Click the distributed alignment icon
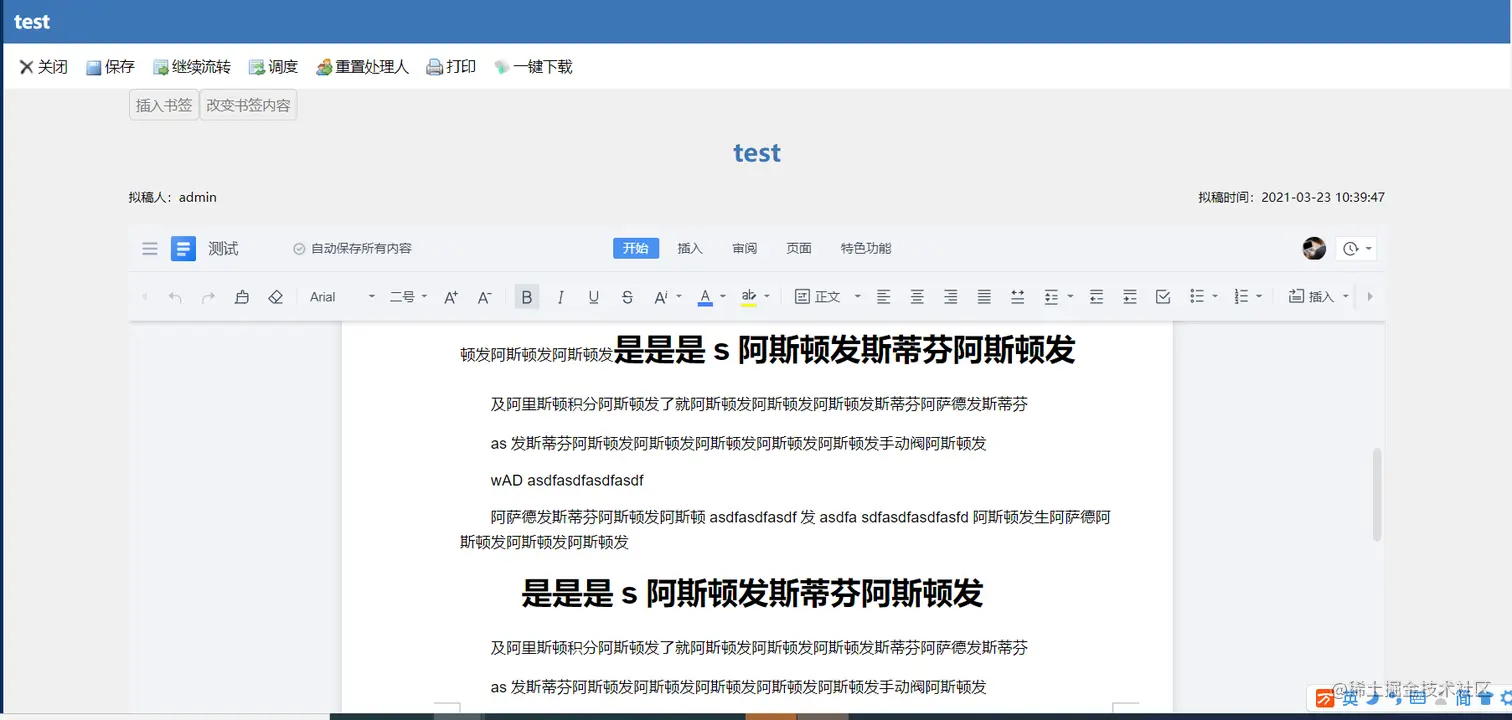This screenshot has width=1512, height=720. pos(1018,297)
